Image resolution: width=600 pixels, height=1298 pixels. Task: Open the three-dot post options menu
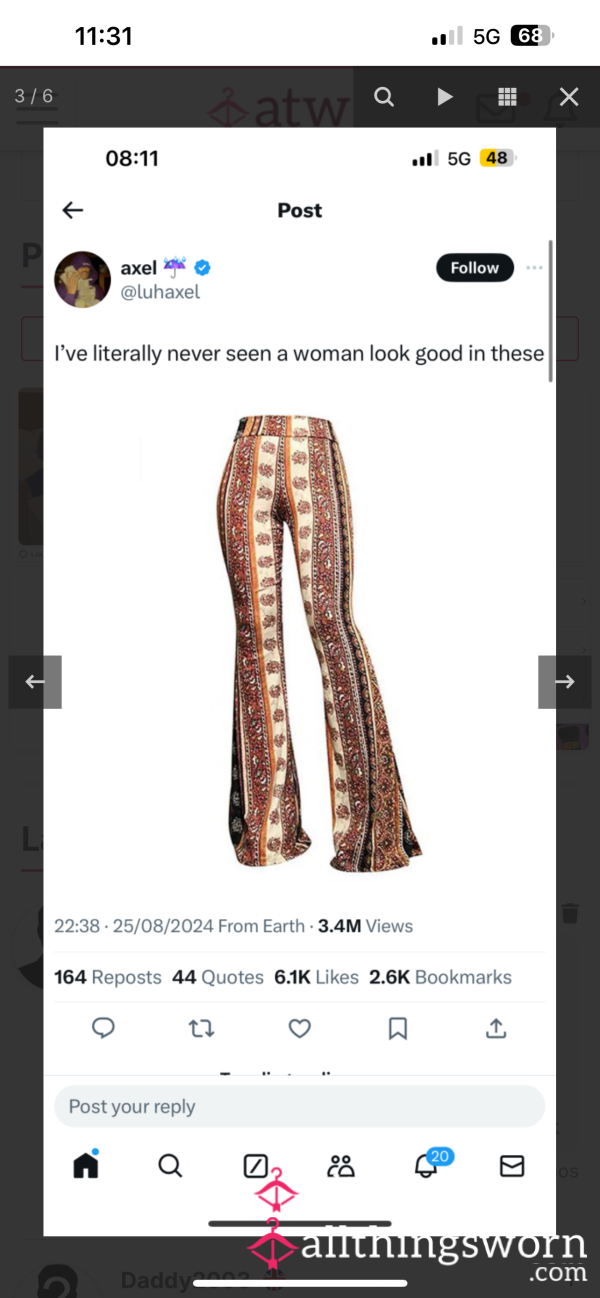point(535,268)
